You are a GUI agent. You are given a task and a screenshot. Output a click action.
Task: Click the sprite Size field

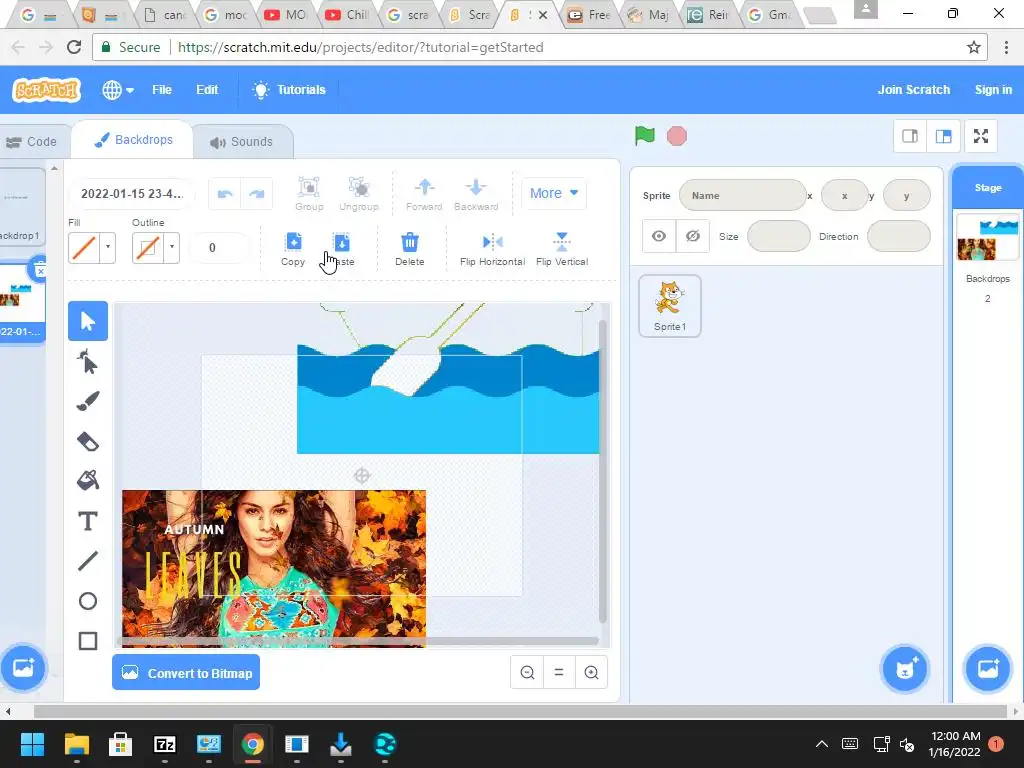778,236
